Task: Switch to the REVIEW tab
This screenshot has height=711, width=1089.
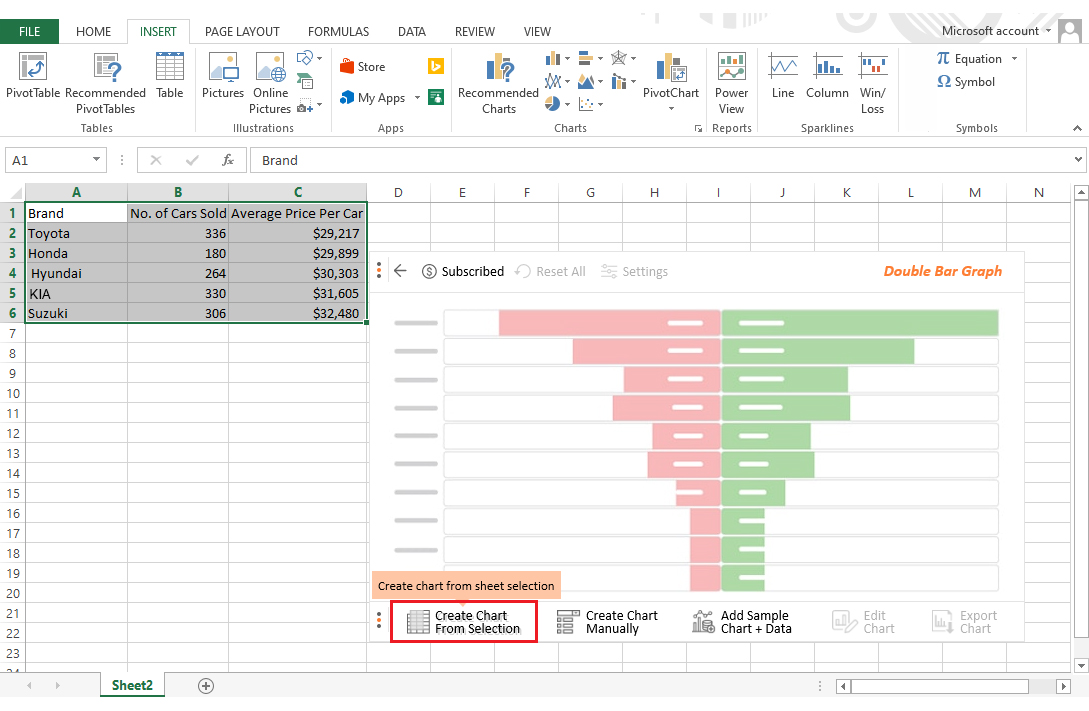Action: pyautogui.click(x=474, y=32)
